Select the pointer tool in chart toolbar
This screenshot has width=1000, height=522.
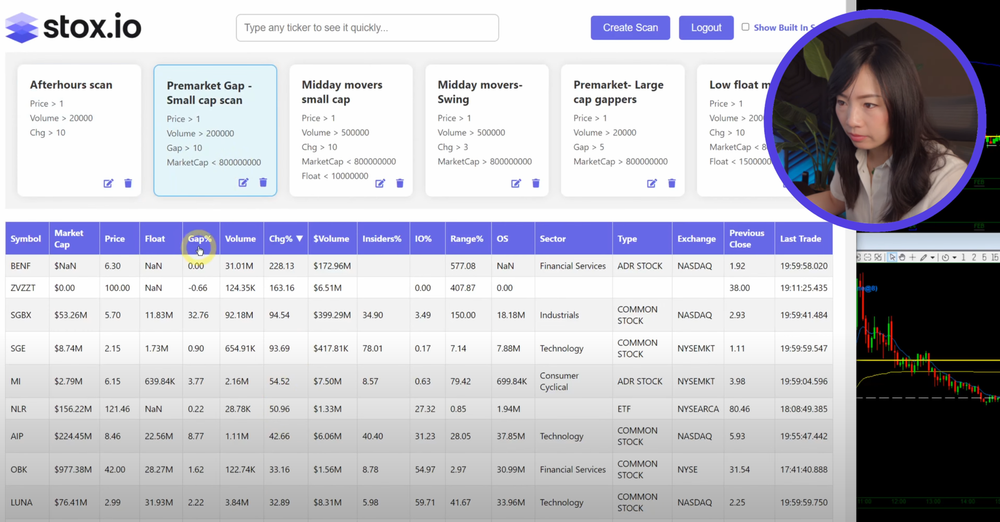coord(892,257)
